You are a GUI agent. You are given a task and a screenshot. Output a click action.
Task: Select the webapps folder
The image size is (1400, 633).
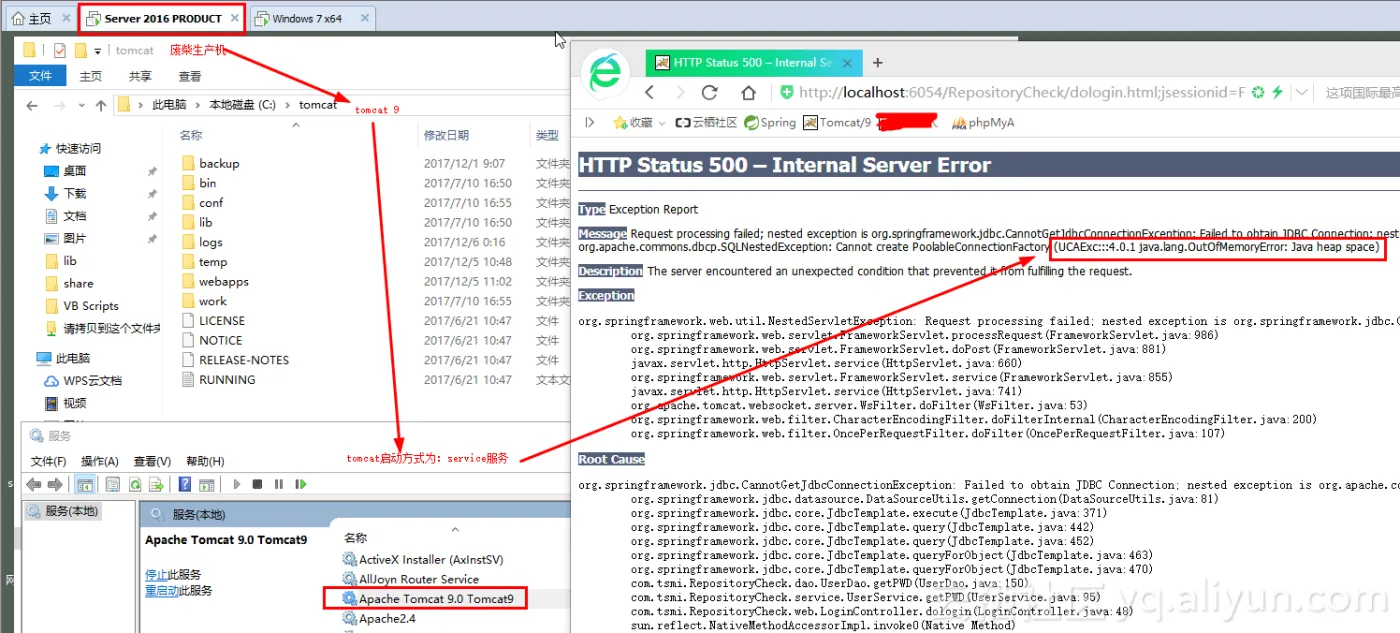tap(223, 282)
